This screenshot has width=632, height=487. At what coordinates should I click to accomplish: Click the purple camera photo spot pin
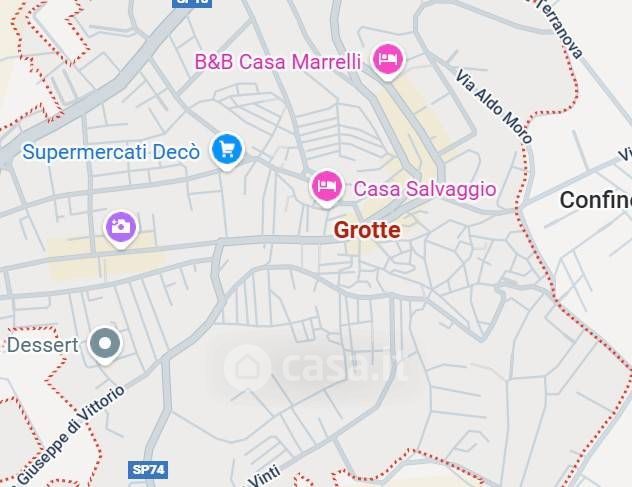click(x=121, y=228)
